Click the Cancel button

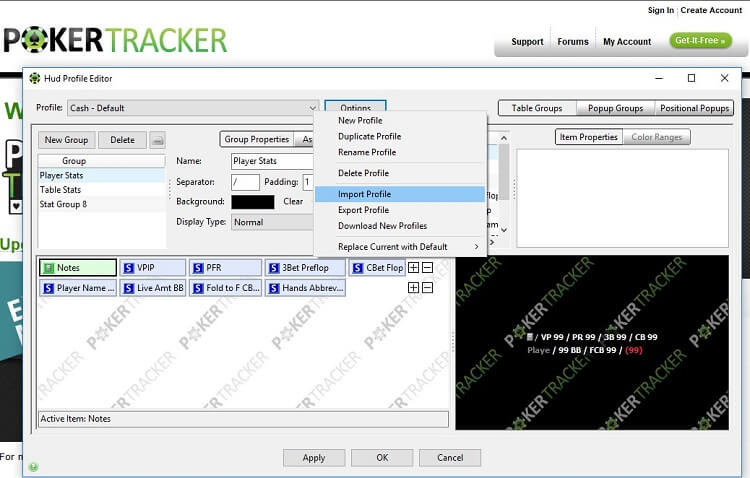450,457
